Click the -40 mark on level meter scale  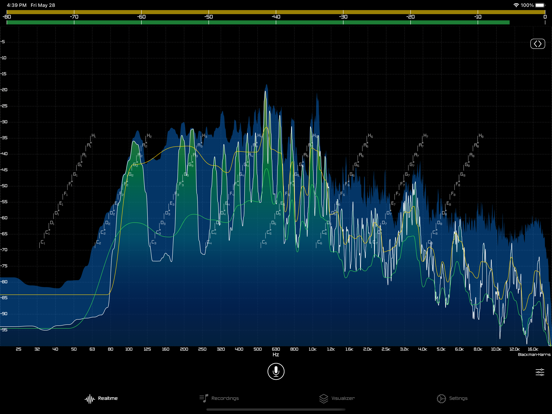pyautogui.click(x=276, y=17)
